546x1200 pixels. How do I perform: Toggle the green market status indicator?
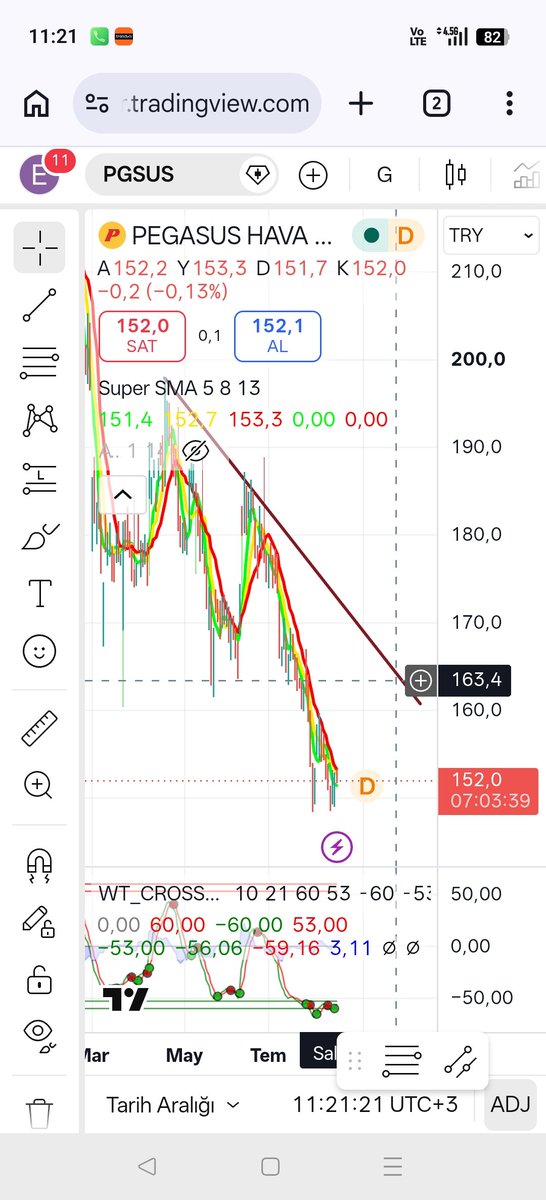click(371, 236)
